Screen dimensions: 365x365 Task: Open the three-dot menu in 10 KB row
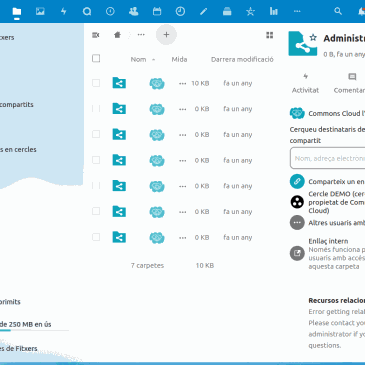click(x=183, y=84)
